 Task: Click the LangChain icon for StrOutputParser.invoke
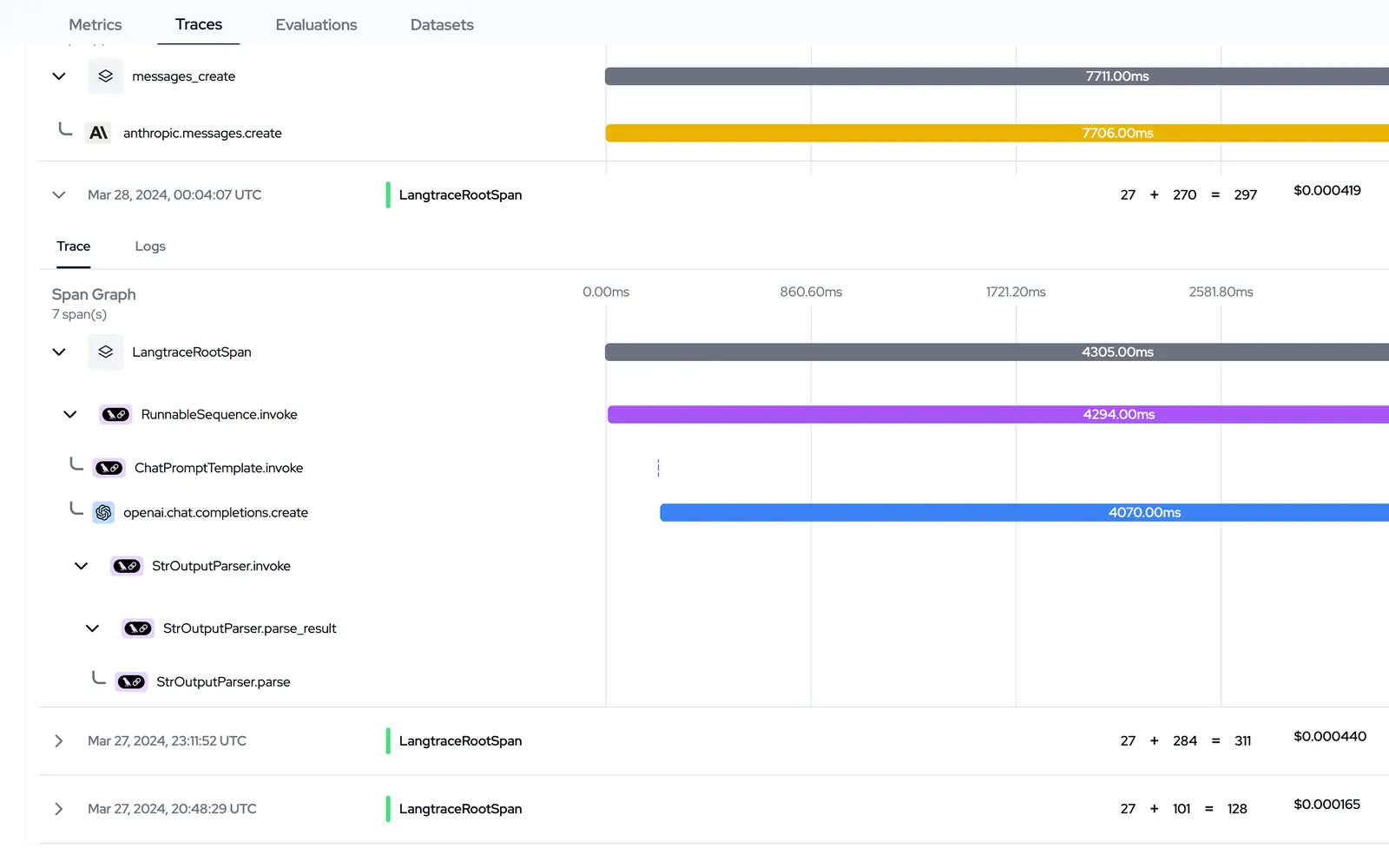[127, 566]
